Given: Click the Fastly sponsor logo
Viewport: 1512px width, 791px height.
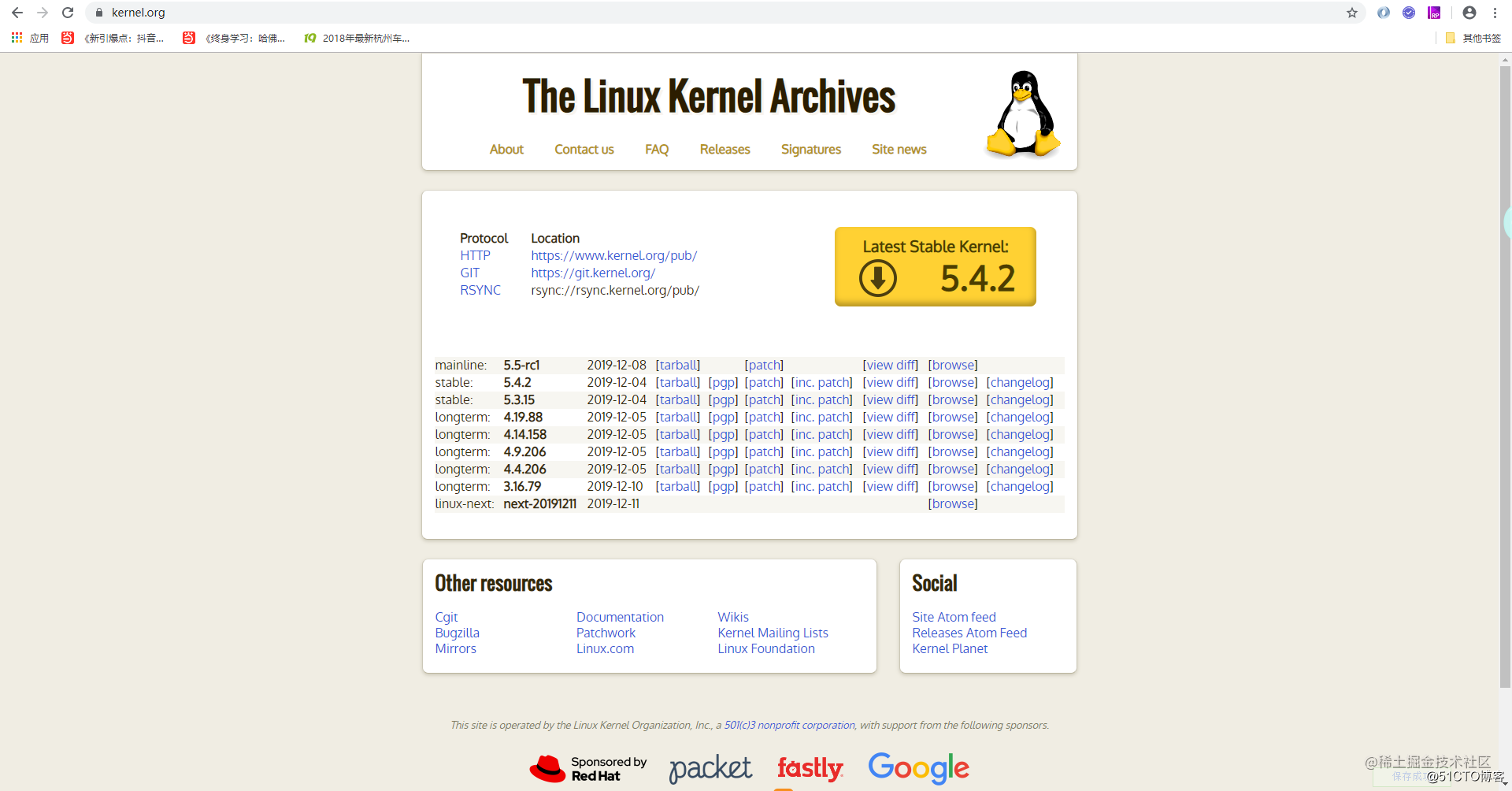Looking at the screenshot, I should click(810, 768).
